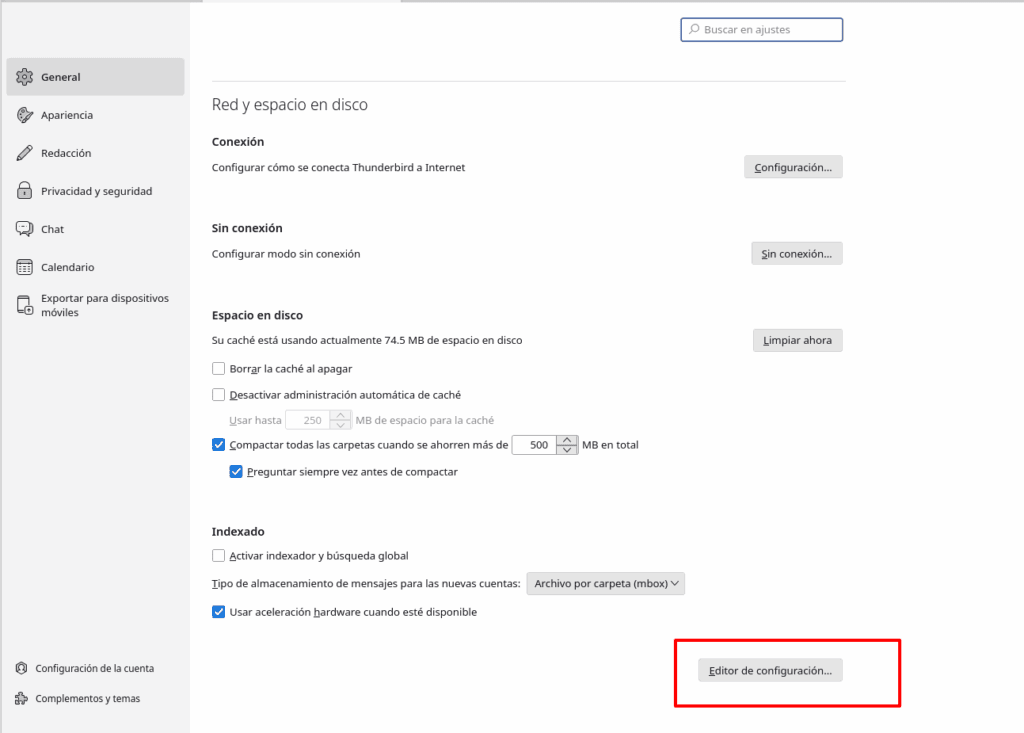Viewport: 1024px width, 733px height.
Task: Enable Borrar la caché al apagar
Action: coord(219,369)
